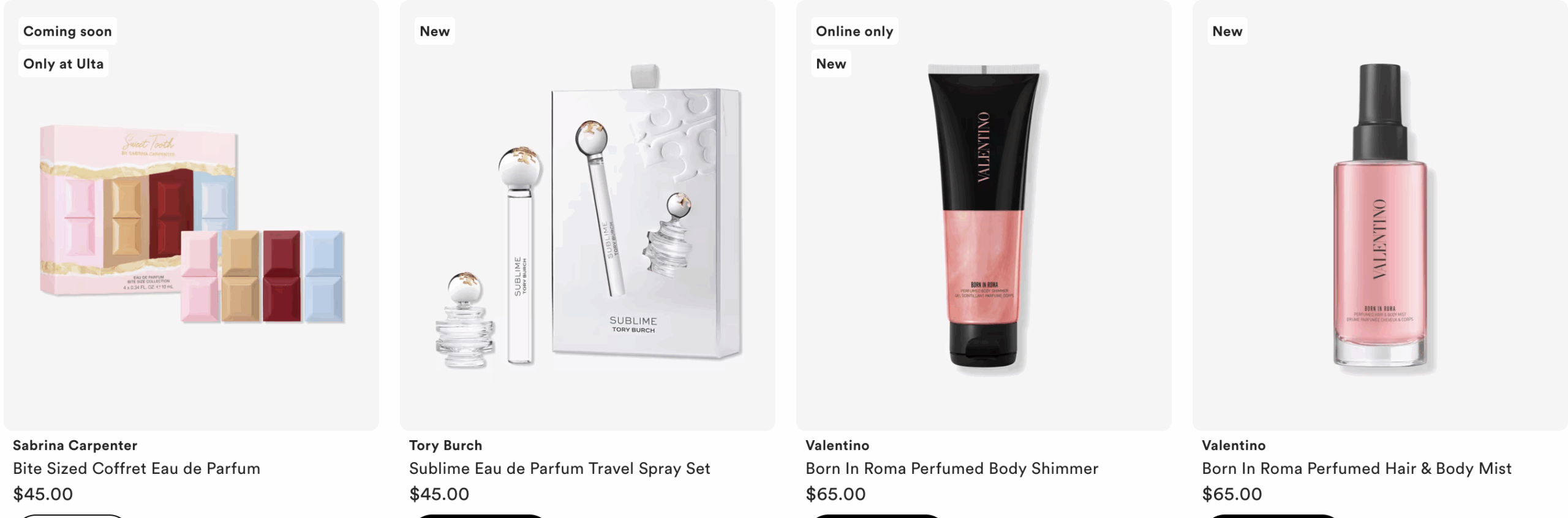Open Valentino brand link above Body Shimmer
Viewport: 1568px width, 518px height.
click(x=837, y=446)
